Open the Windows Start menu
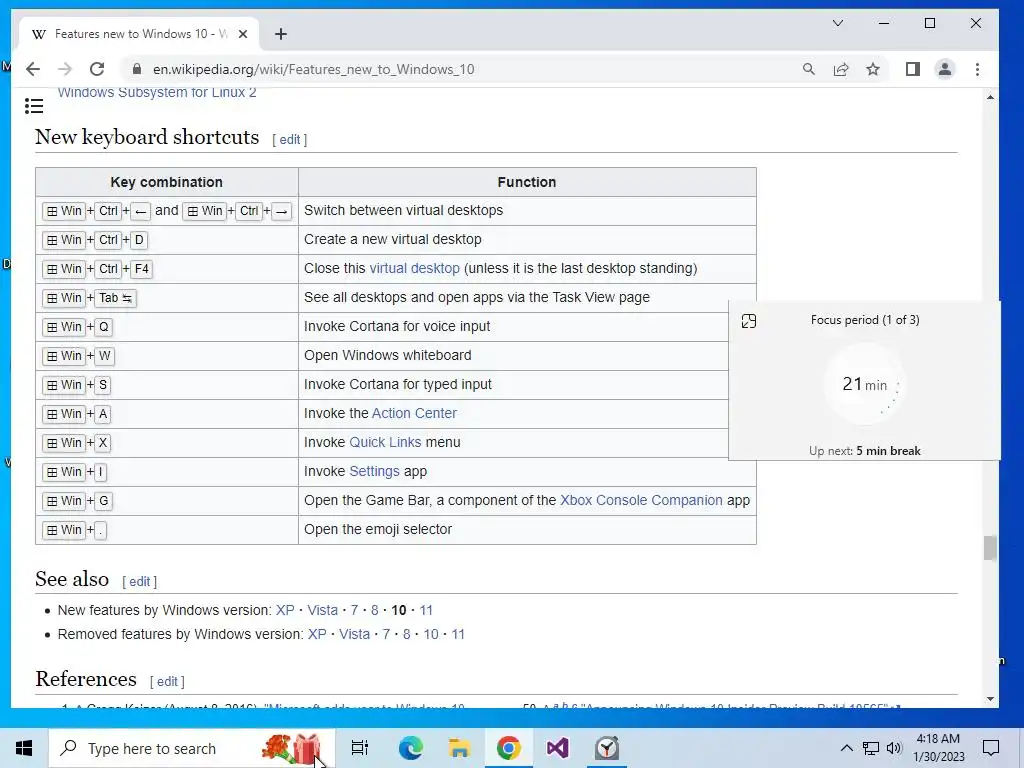Viewport: 1024px width, 768px height. 24,748
